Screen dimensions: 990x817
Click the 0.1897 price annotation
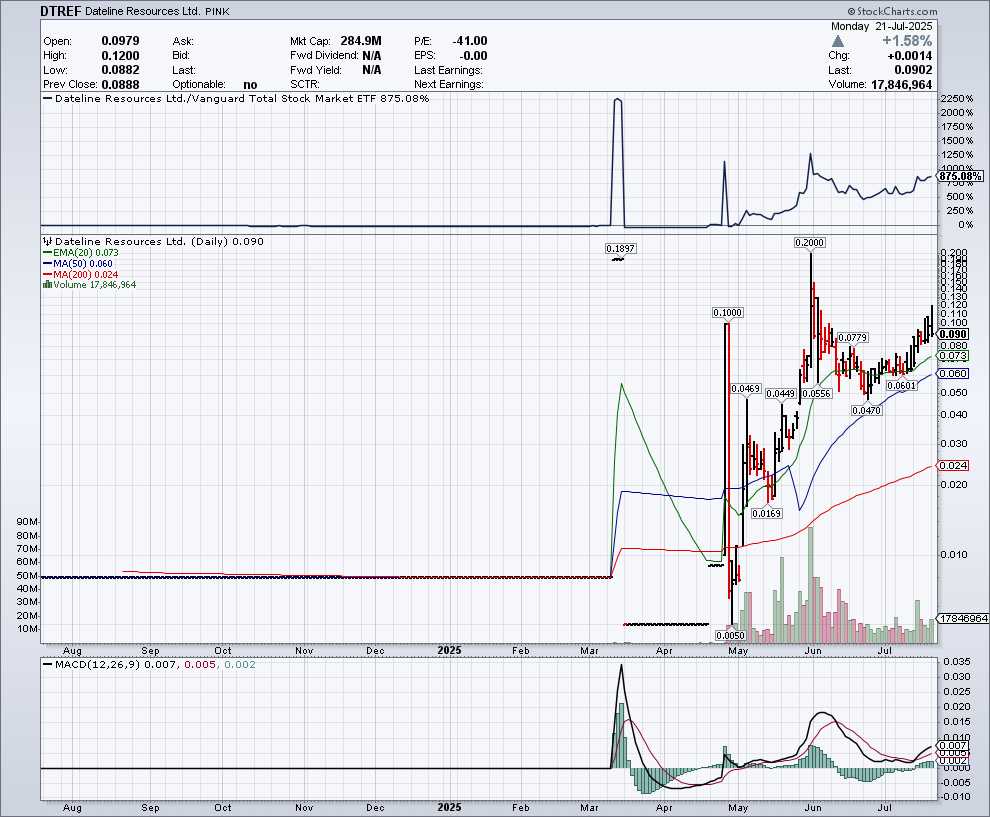(x=621, y=249)
